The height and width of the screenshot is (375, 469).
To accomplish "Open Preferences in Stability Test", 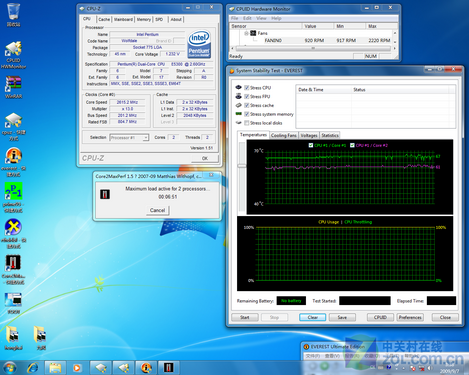I will [410, 317].
